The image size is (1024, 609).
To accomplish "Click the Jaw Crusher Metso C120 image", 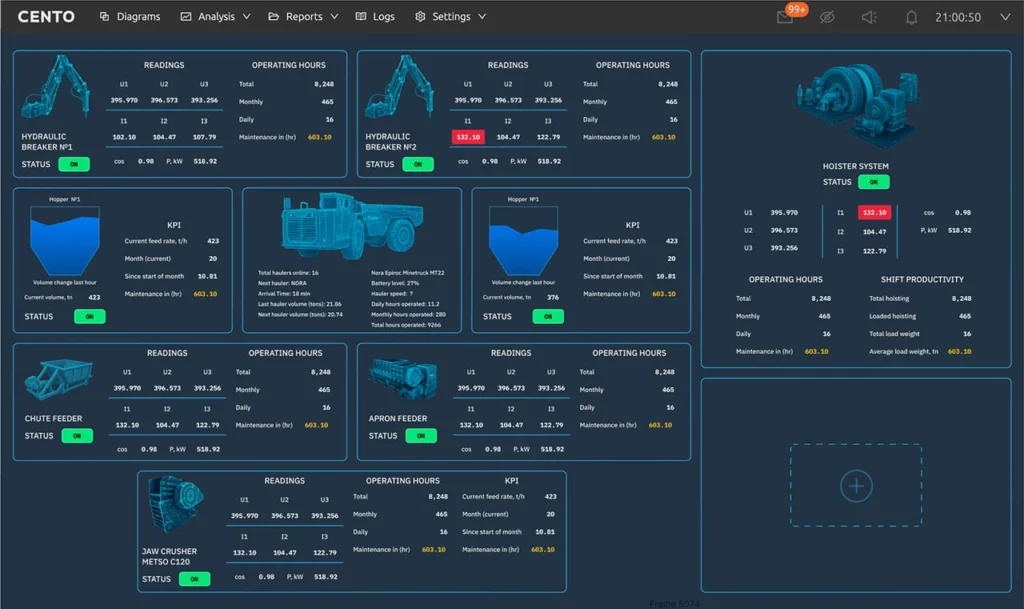I will (x=175, y=505).
